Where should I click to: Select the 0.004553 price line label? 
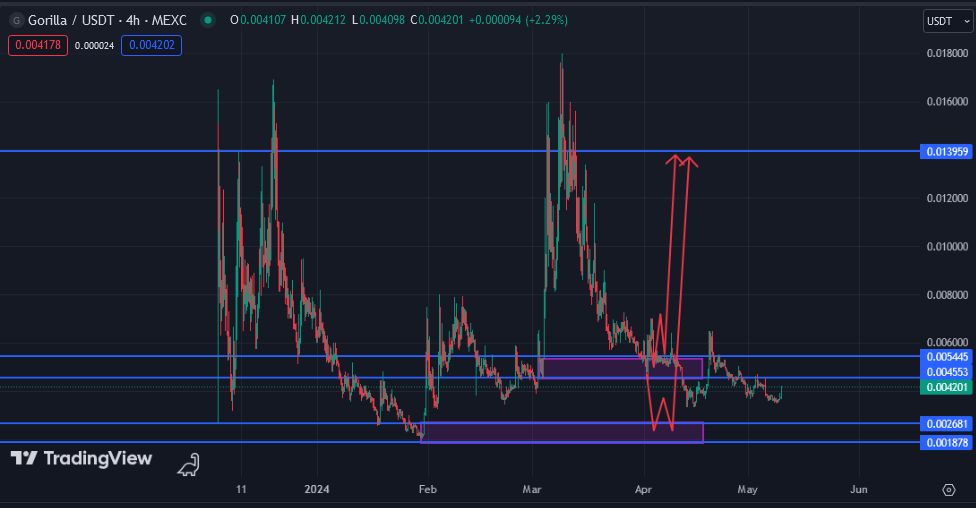[x=947, y=372]
